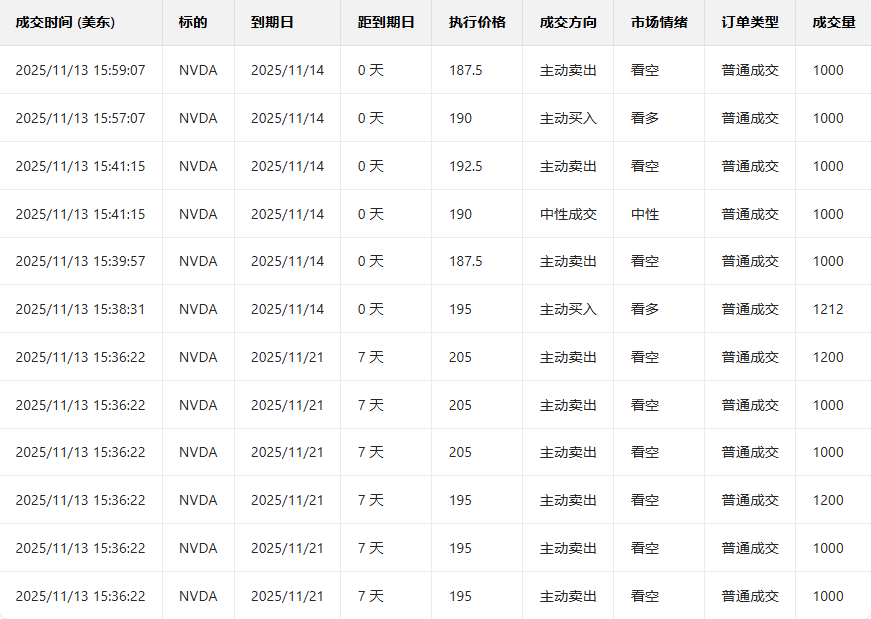Click NVDA in the 15:59:07 row
871x619 pixels.
pos(198,70)
